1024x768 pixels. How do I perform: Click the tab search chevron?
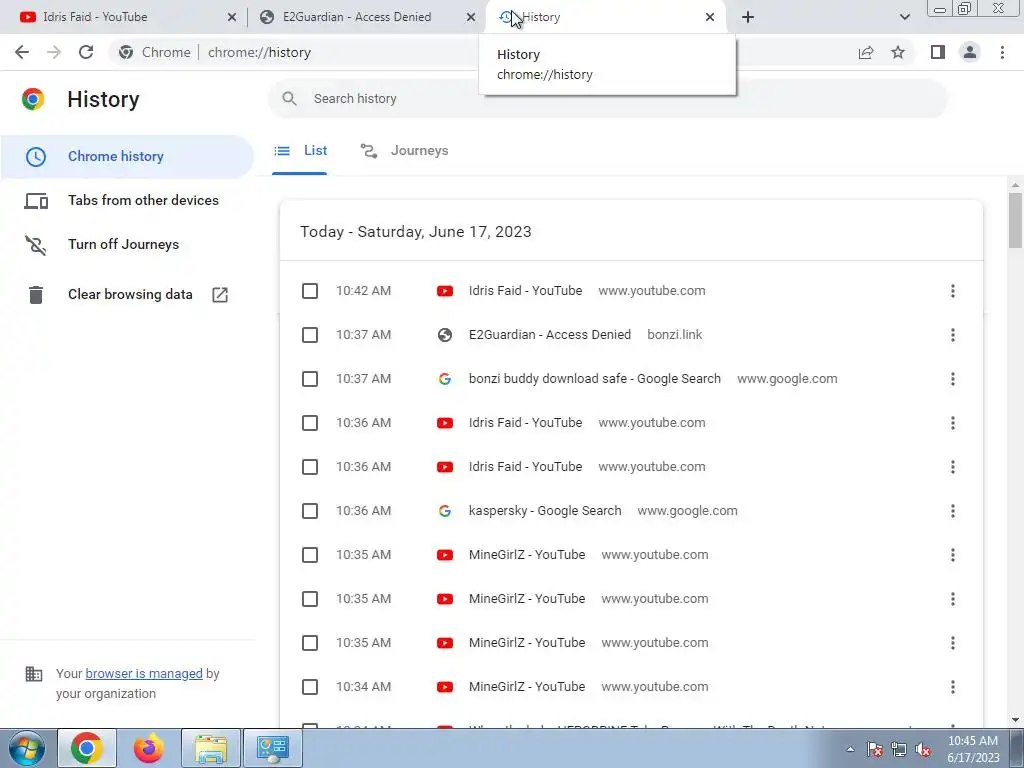904,17
